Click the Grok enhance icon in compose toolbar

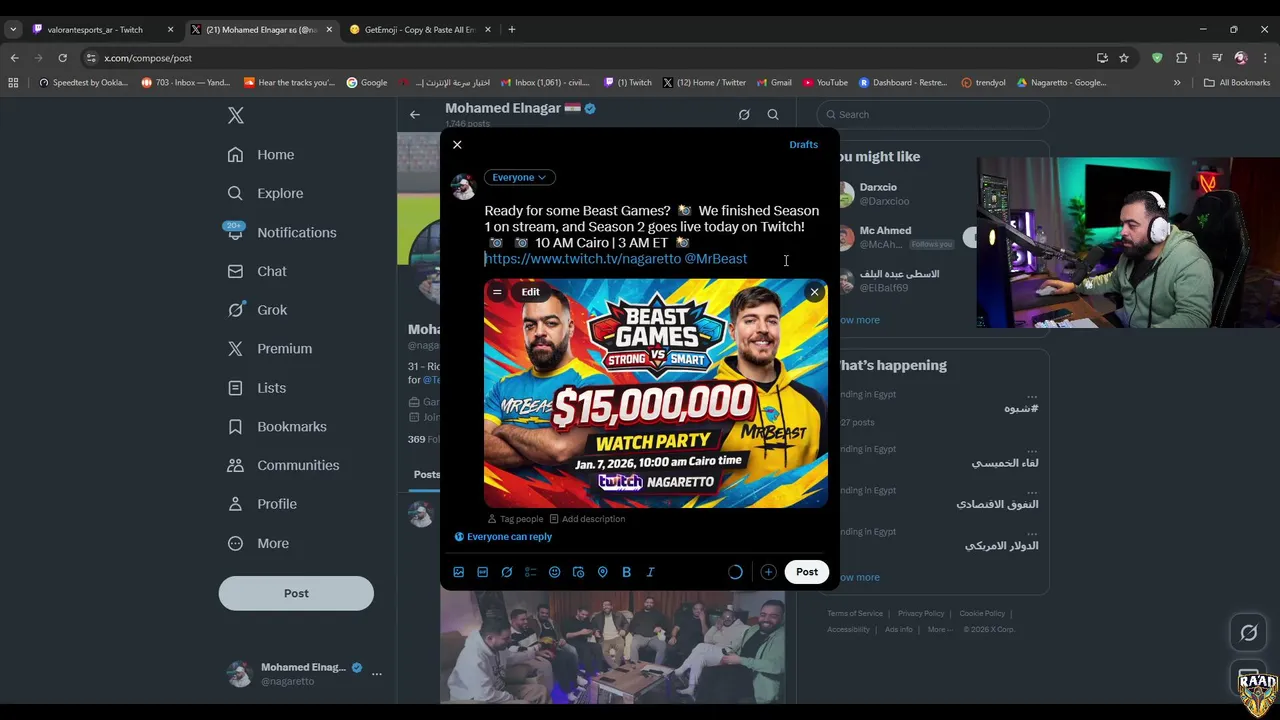pyautogui.click(x=507, y=572)
